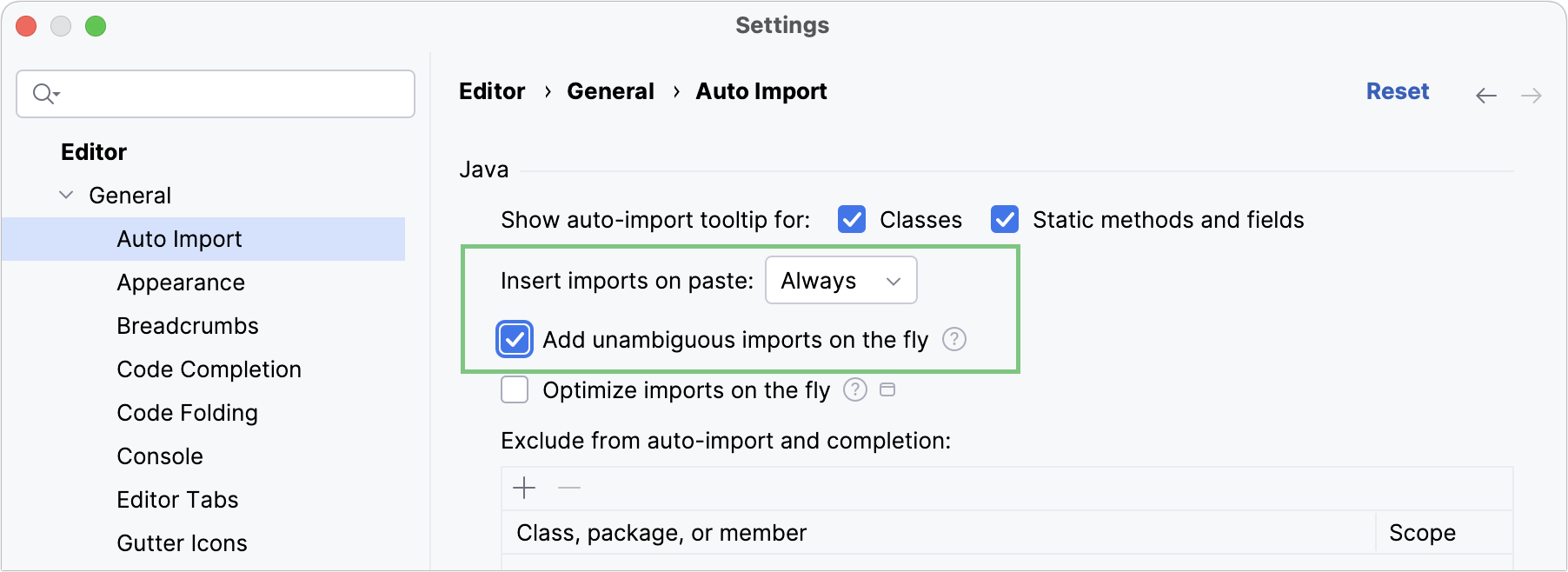Navigate back using the left arrow icon
The width and height of the screenshot is (1568, 572).
[1486, 95]
